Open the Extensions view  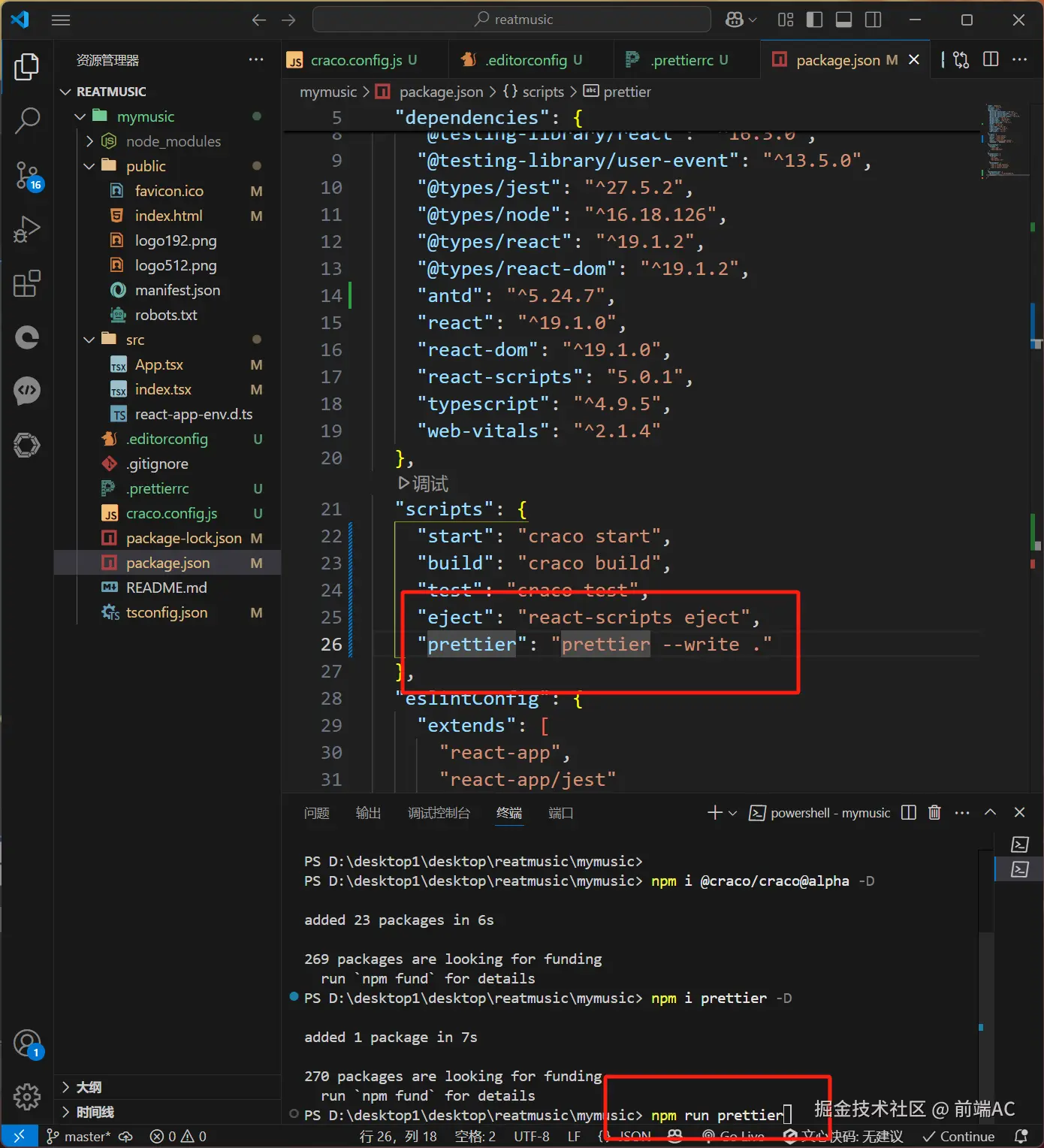pos(27,284)
